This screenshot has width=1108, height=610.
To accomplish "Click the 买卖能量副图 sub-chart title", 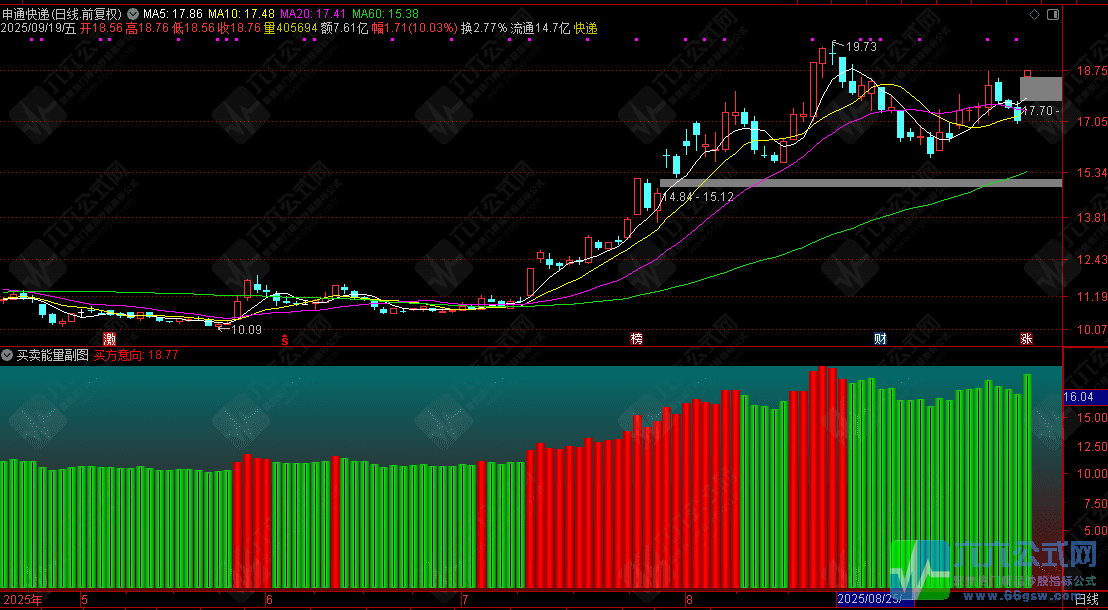I will [x=52, y=356].
